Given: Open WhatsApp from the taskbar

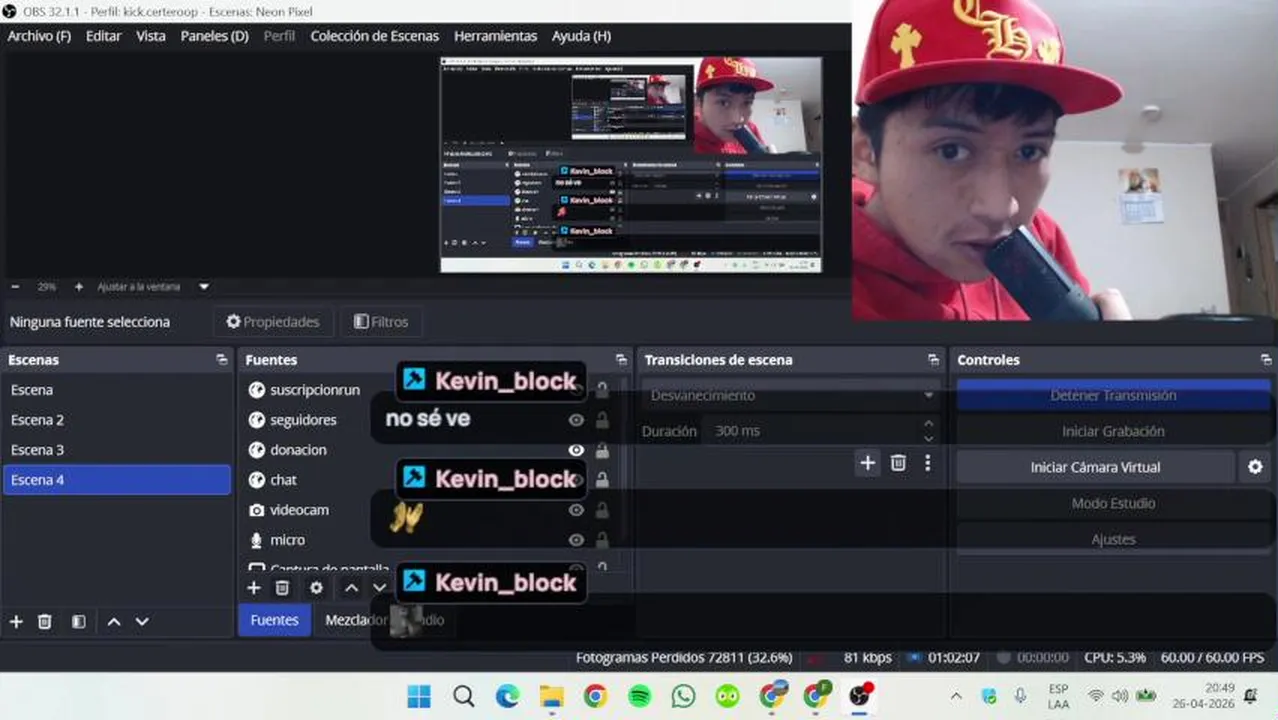Looking at the screenshot, I should point(683,696).
